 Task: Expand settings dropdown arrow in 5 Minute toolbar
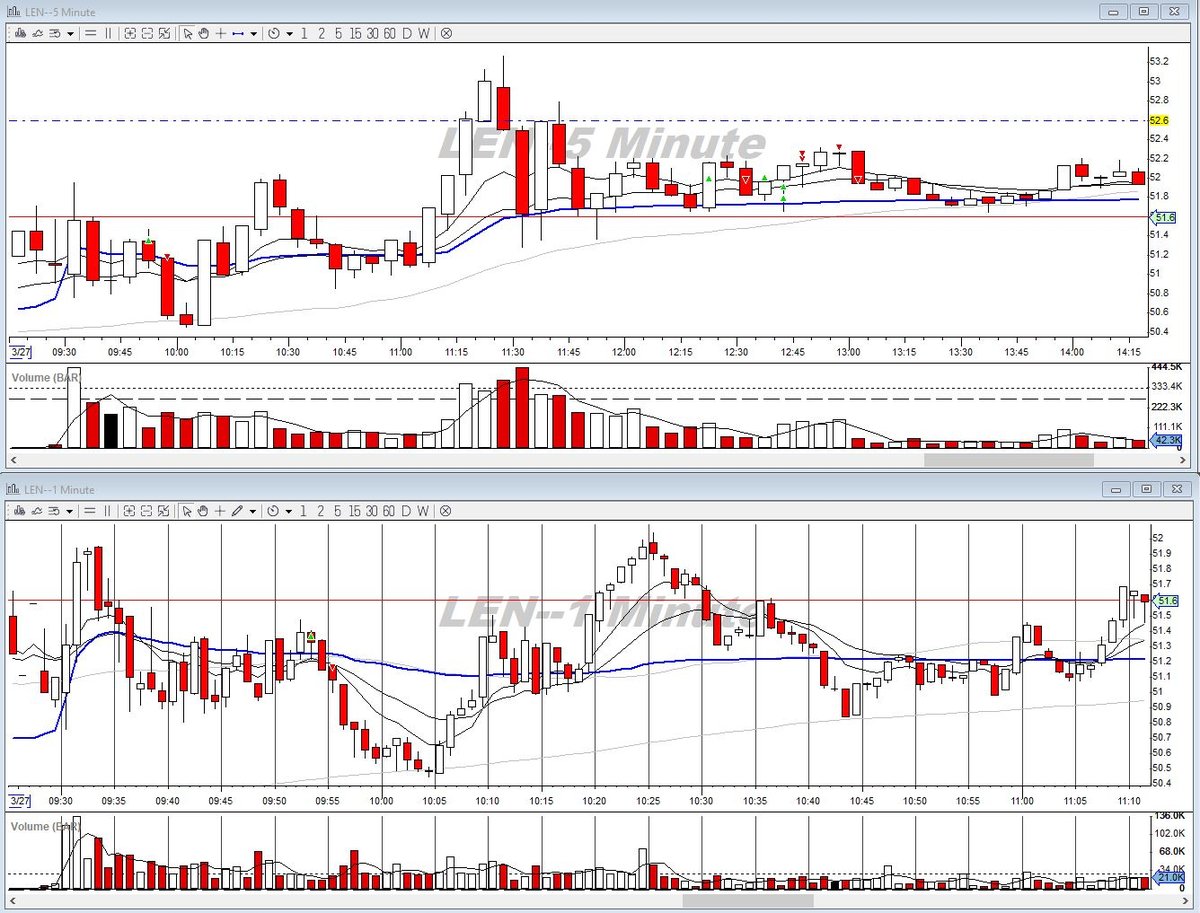point(70,33)
